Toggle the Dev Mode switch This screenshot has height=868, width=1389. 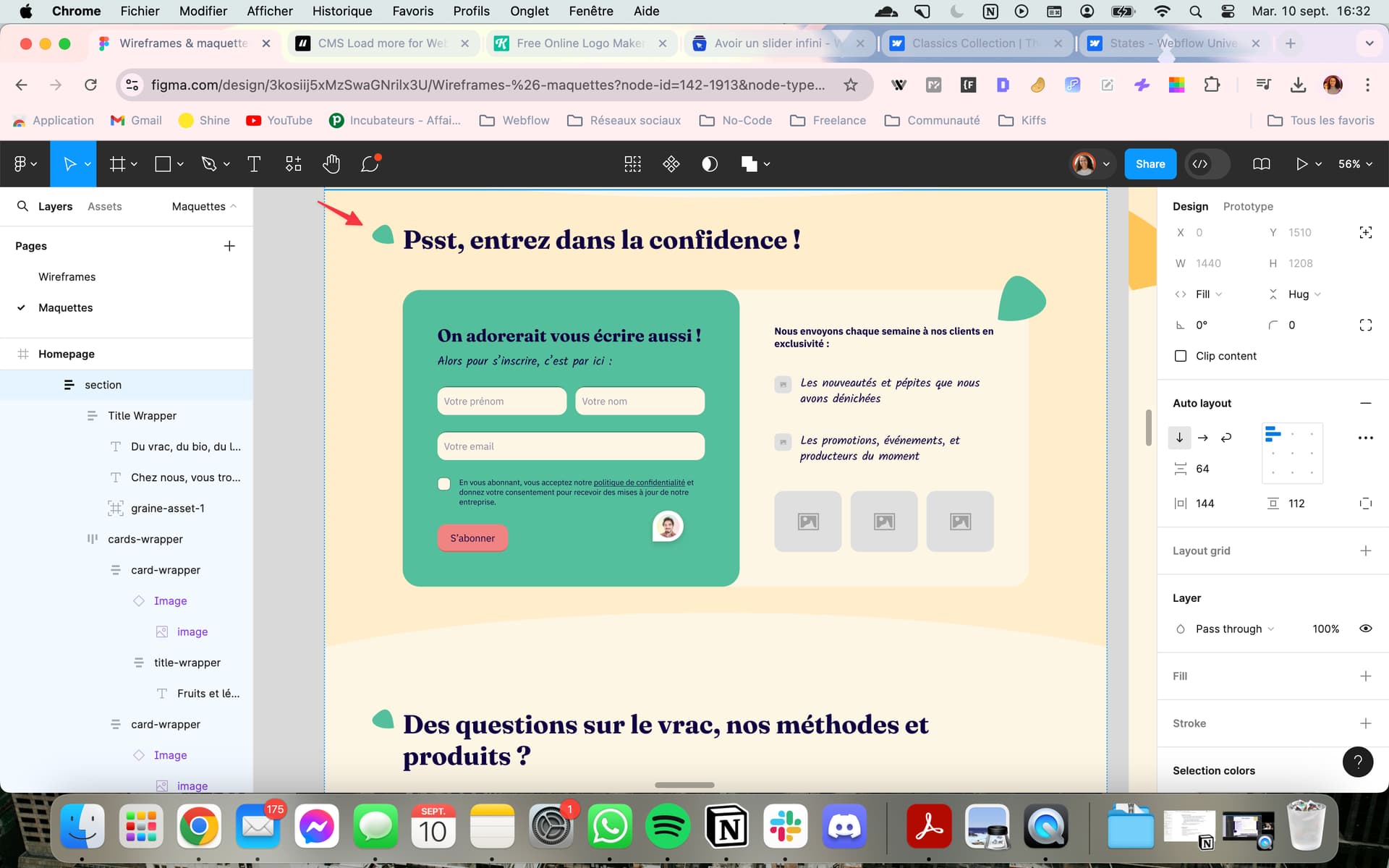tap(1208, 164)
